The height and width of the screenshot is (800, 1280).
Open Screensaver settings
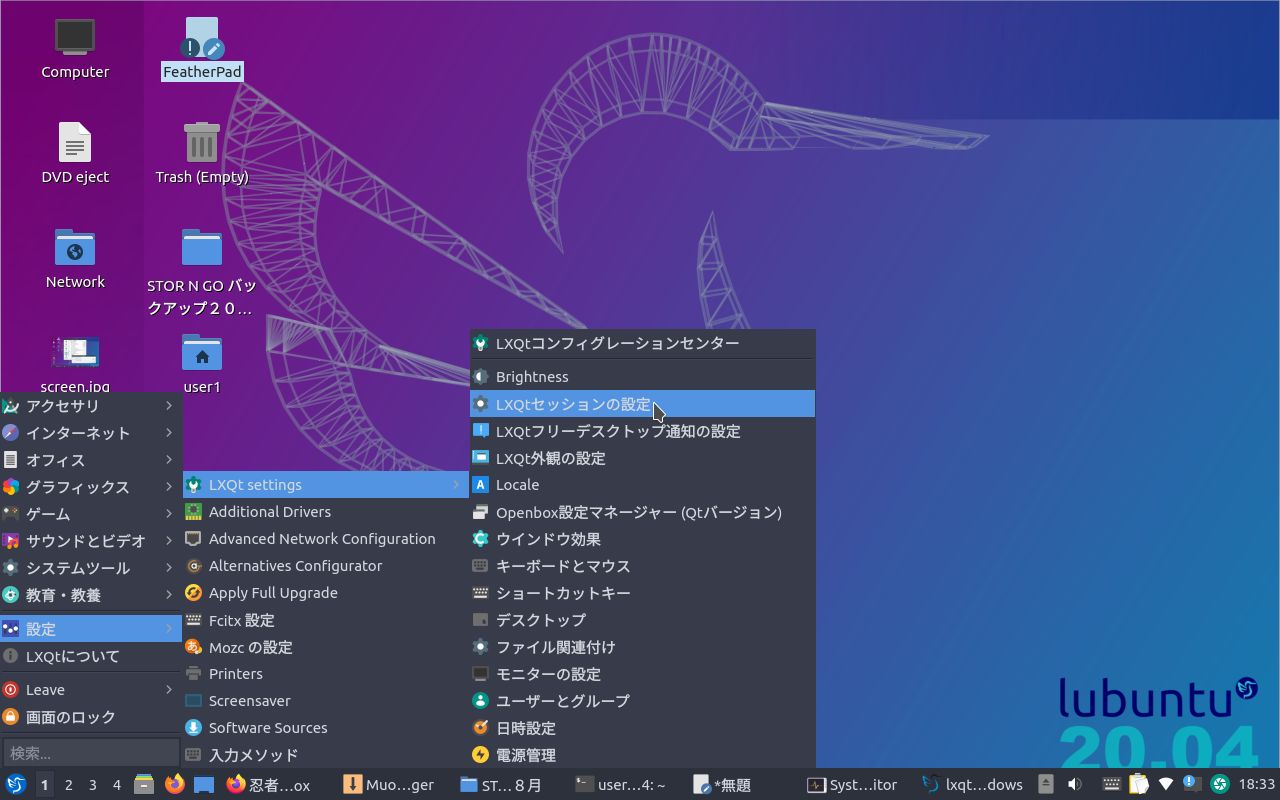click(326, 700)
